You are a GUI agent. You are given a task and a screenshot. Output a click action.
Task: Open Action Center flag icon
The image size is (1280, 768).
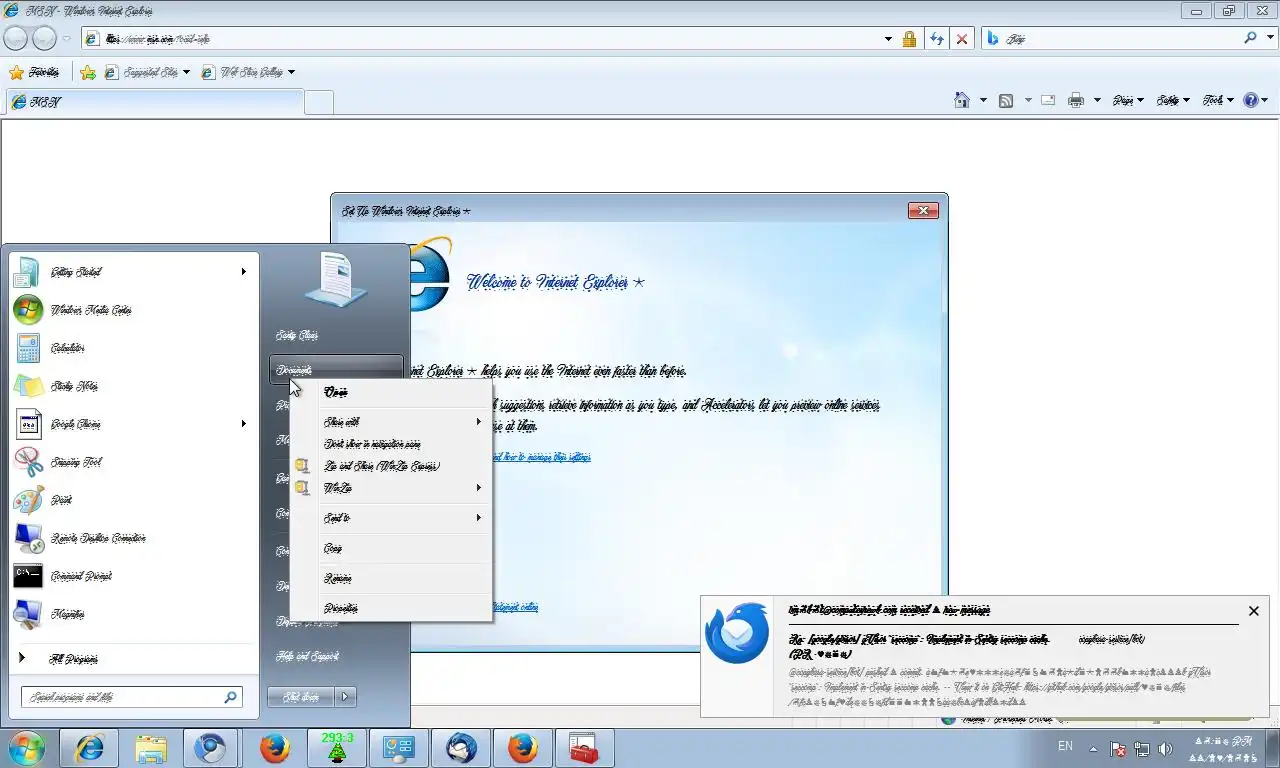pos(1119,749)
